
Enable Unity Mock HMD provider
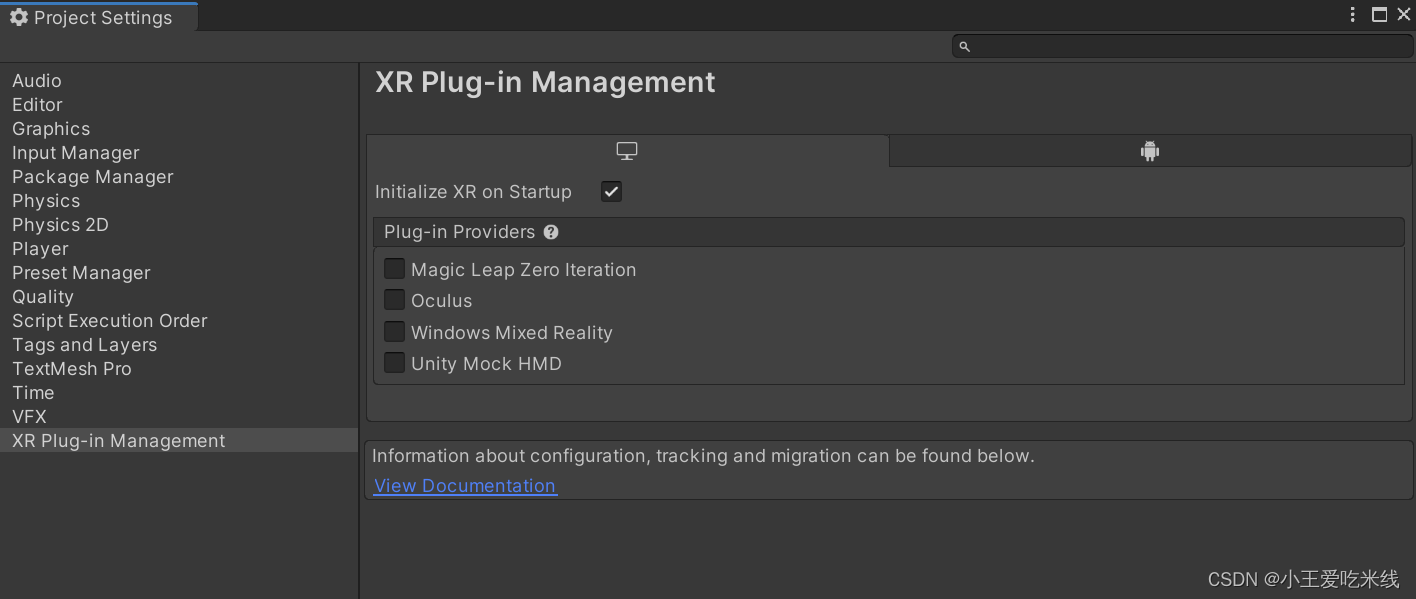(395, 363)
